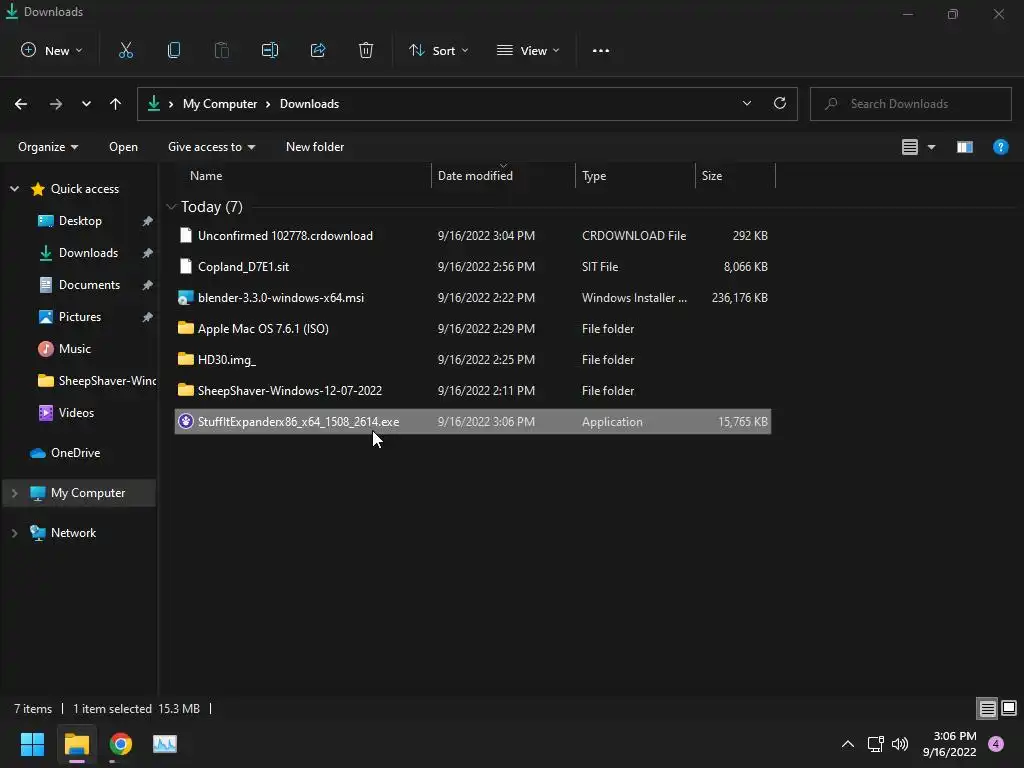1024x768 pixels.
Task: Select Documents in Quick access
Action: 89,285
